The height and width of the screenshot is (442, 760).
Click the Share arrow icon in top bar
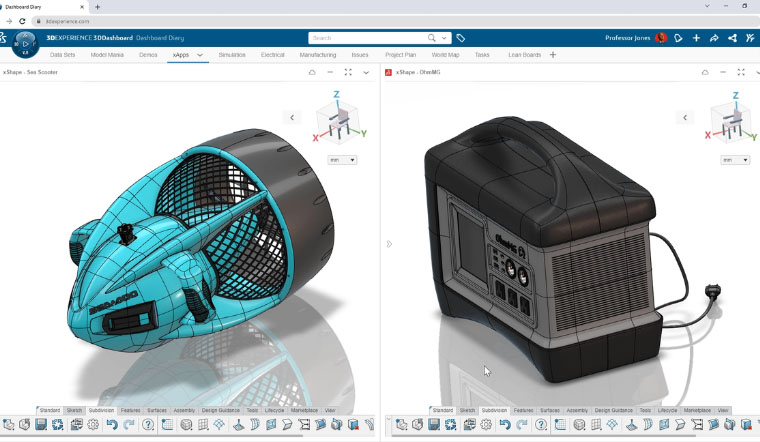coord(714,38)
